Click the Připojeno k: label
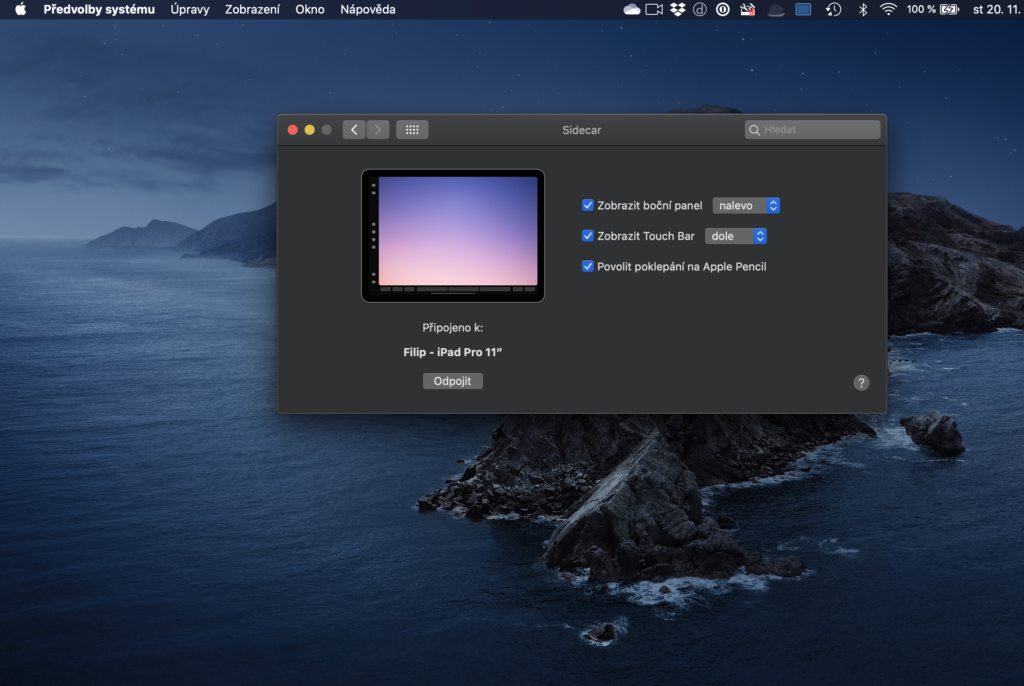 (x=453, y=327)
